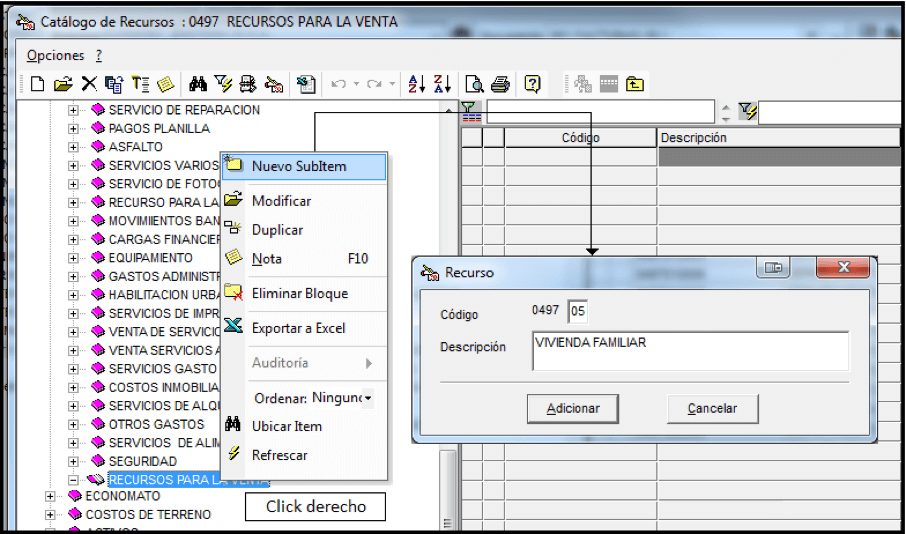906x534 pixels.
Task: Click the binoculars search toolbar icon
Action: (x=198, y=84)
